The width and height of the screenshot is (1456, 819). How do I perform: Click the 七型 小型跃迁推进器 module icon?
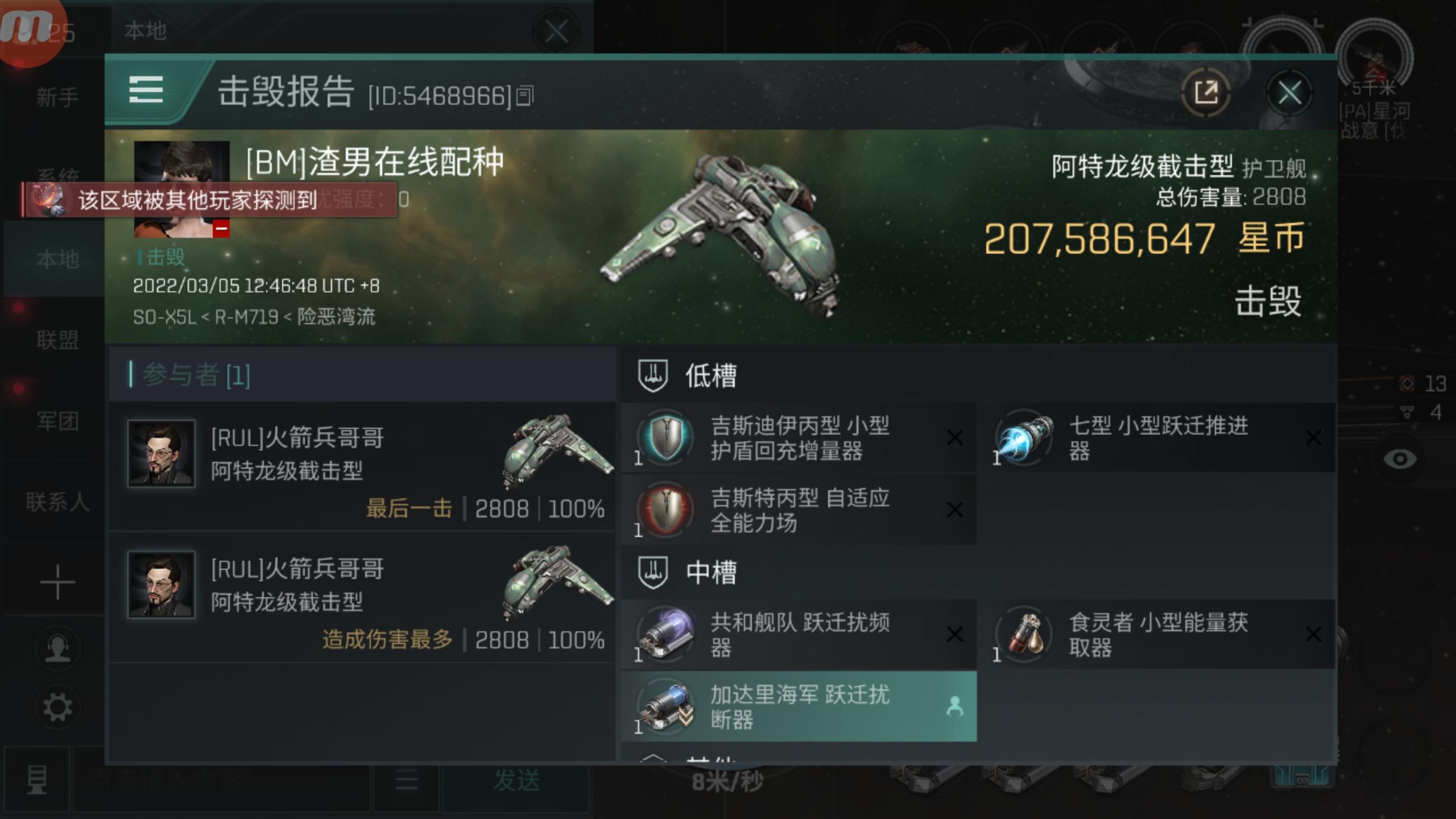1024,438
